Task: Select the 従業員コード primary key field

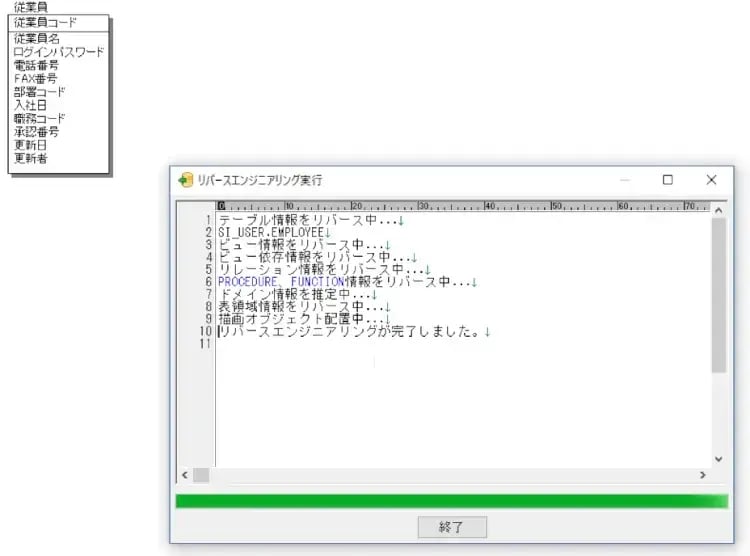Action: click(45, 22)
